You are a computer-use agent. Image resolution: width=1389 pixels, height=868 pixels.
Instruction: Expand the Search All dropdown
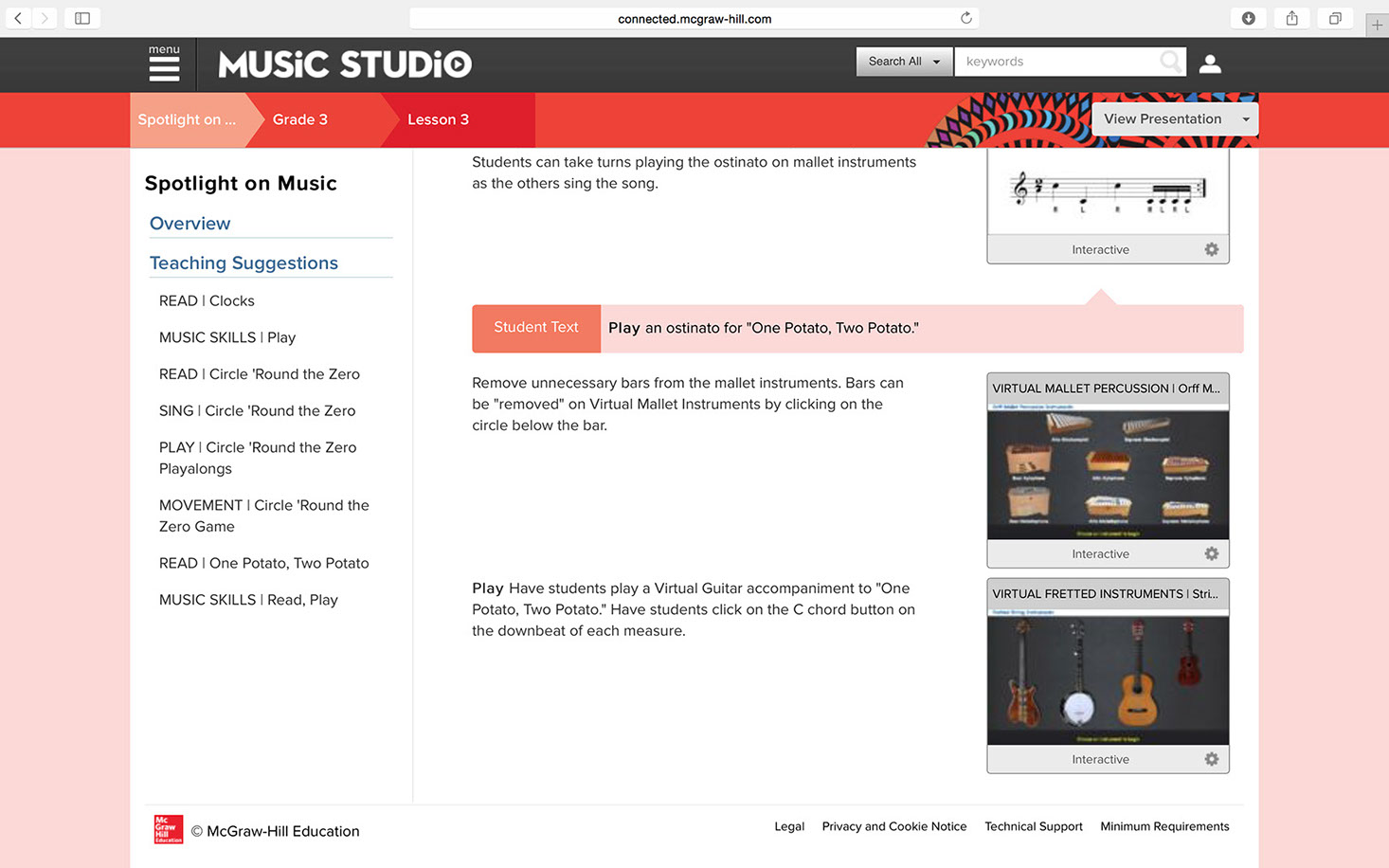point(904,62)
